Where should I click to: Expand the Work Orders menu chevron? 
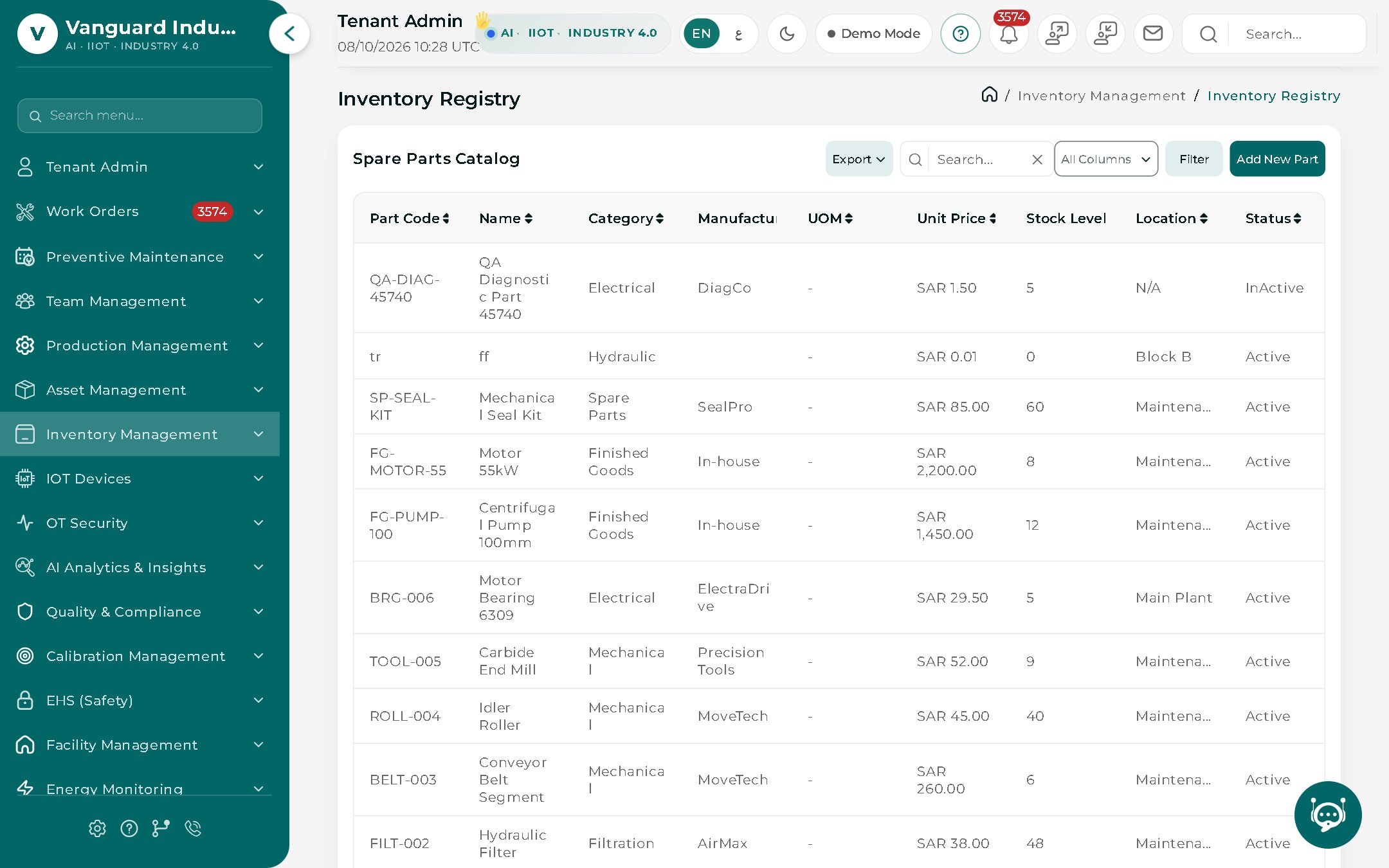(259, 212)
